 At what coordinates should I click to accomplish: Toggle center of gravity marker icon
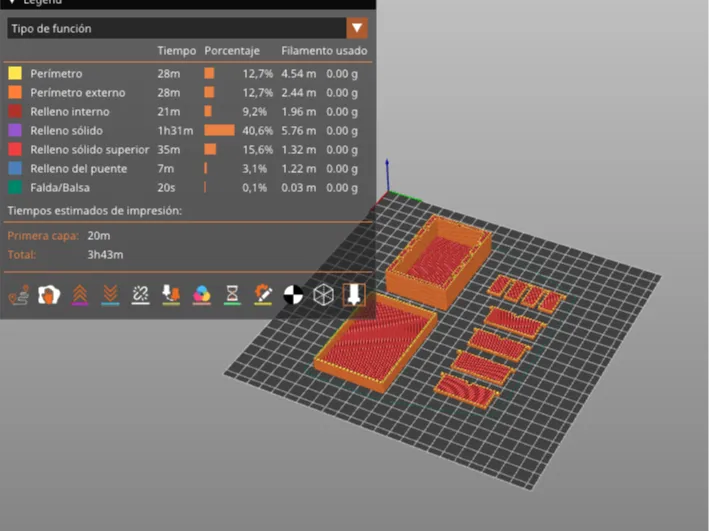tap(293, 295)
